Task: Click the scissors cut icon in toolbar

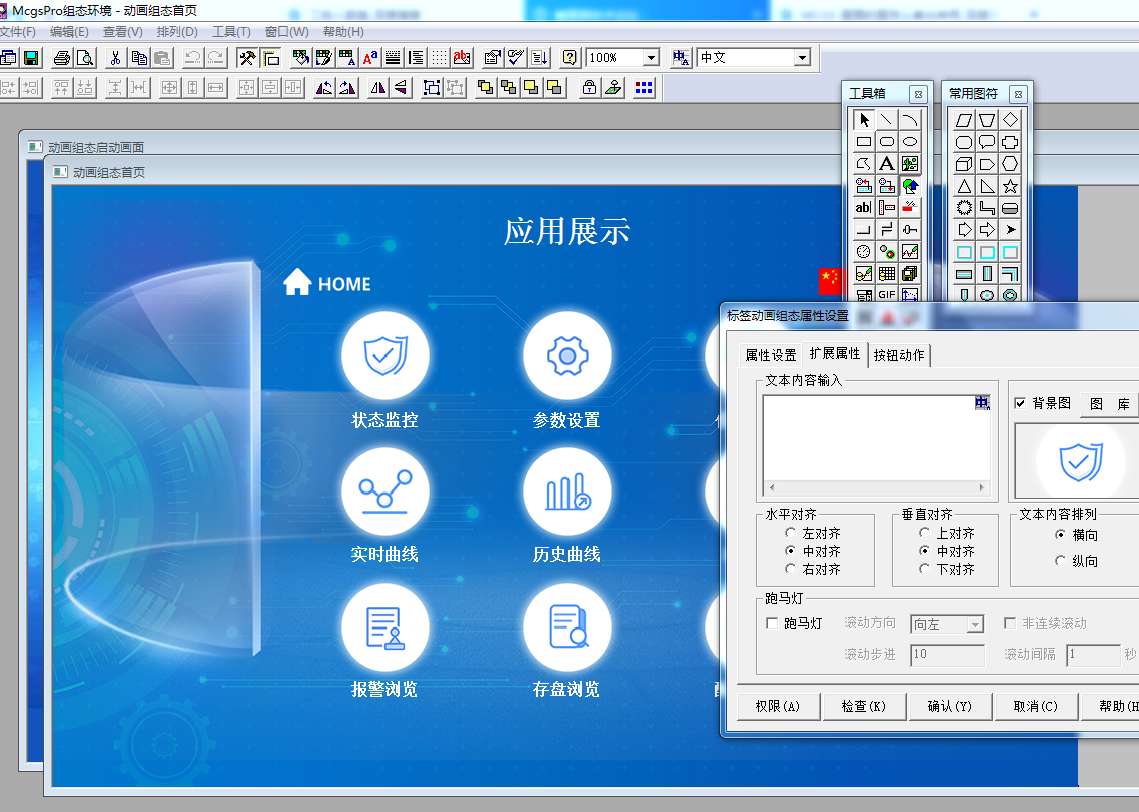Action: click(115, 58)
